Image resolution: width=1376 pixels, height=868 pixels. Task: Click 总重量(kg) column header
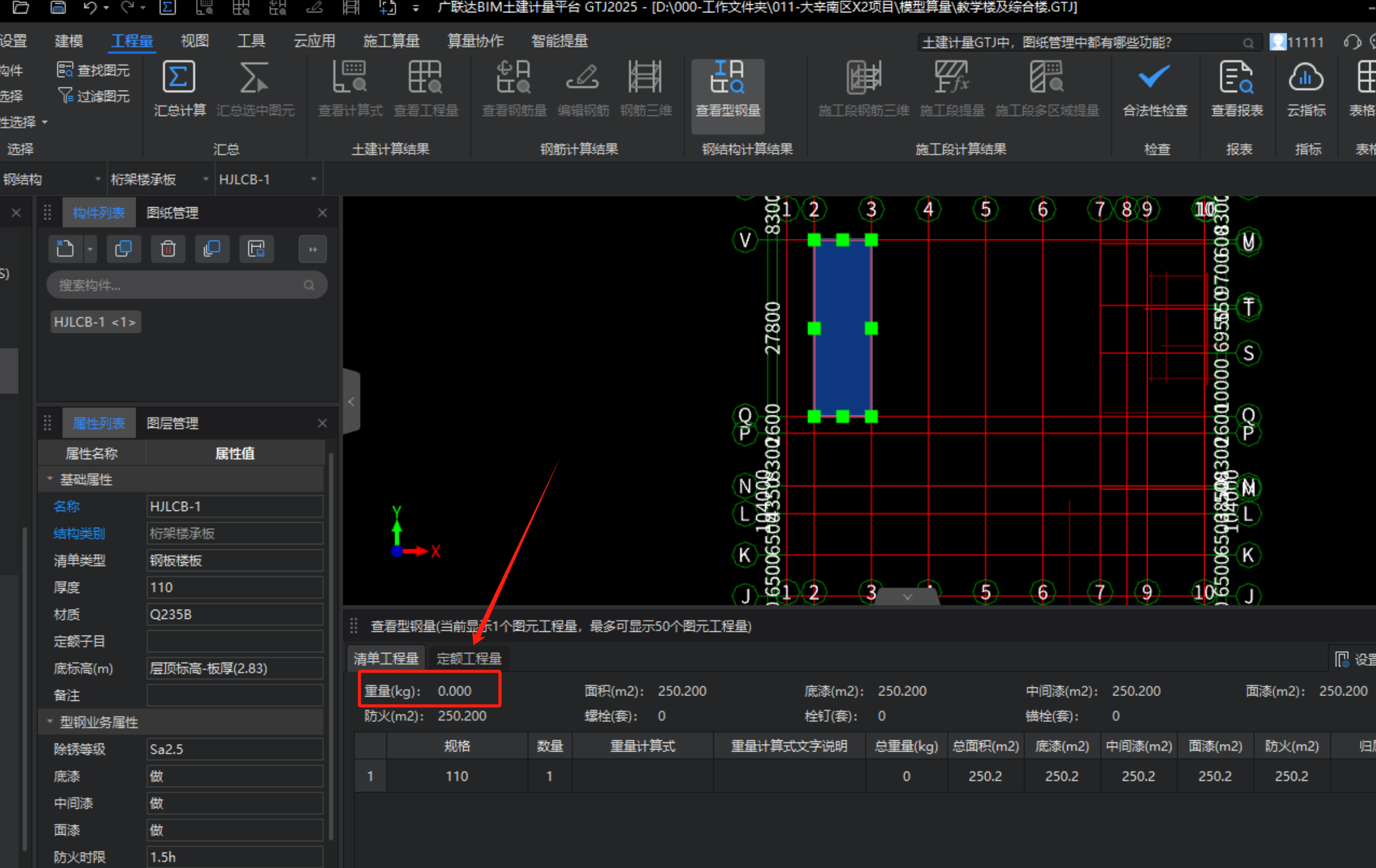pos(906,746)
